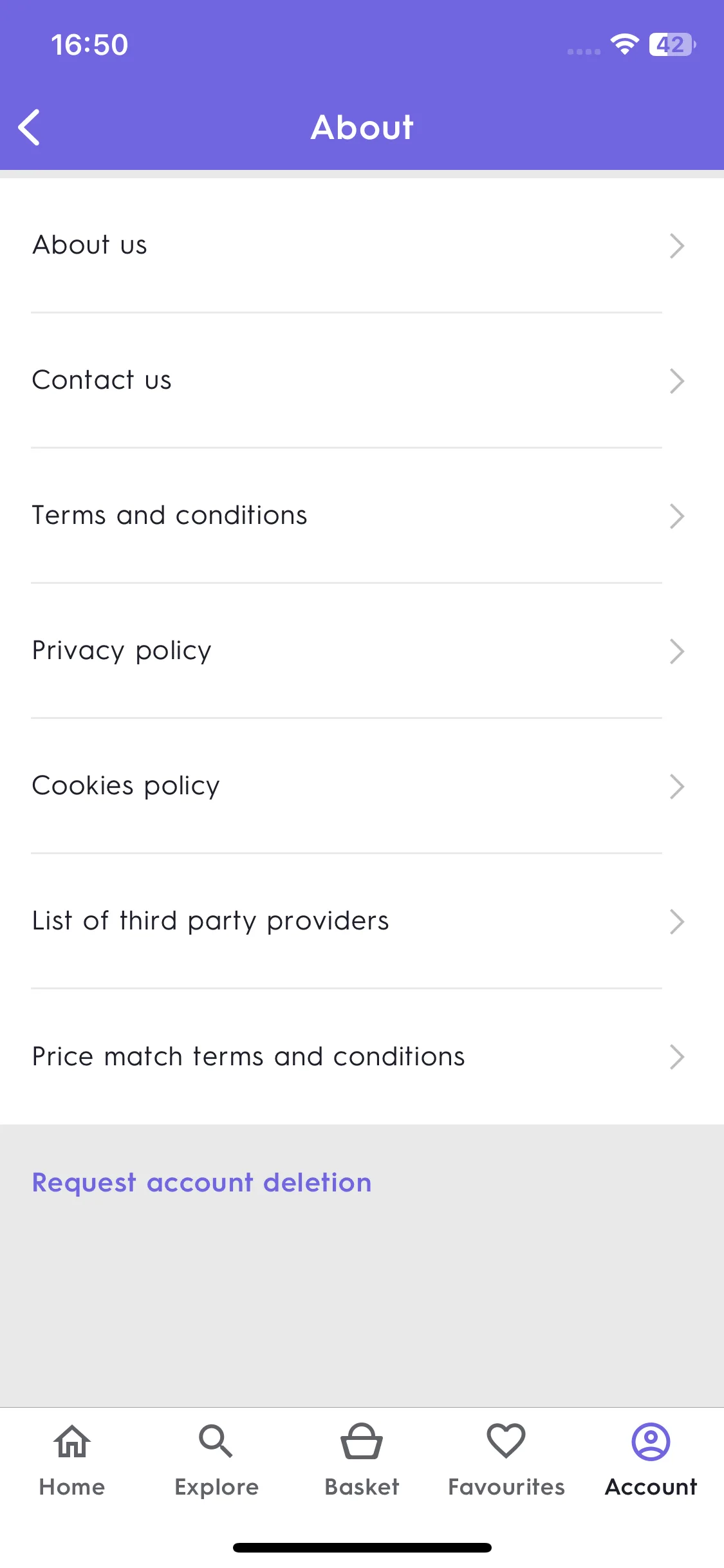Expand Terms and conditions chevron
724x1568 pixels.
[676, 516]
